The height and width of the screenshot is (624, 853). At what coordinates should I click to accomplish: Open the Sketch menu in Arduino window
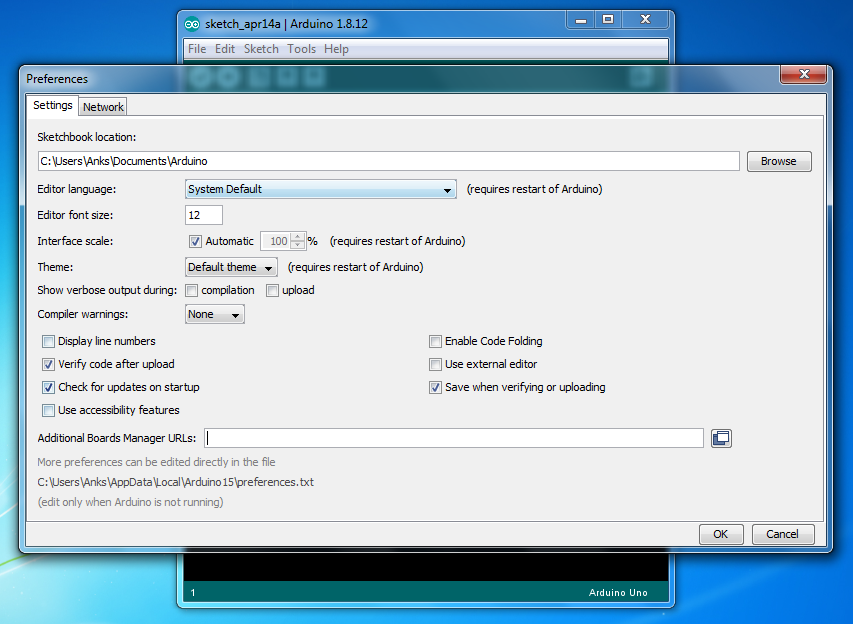261,49
